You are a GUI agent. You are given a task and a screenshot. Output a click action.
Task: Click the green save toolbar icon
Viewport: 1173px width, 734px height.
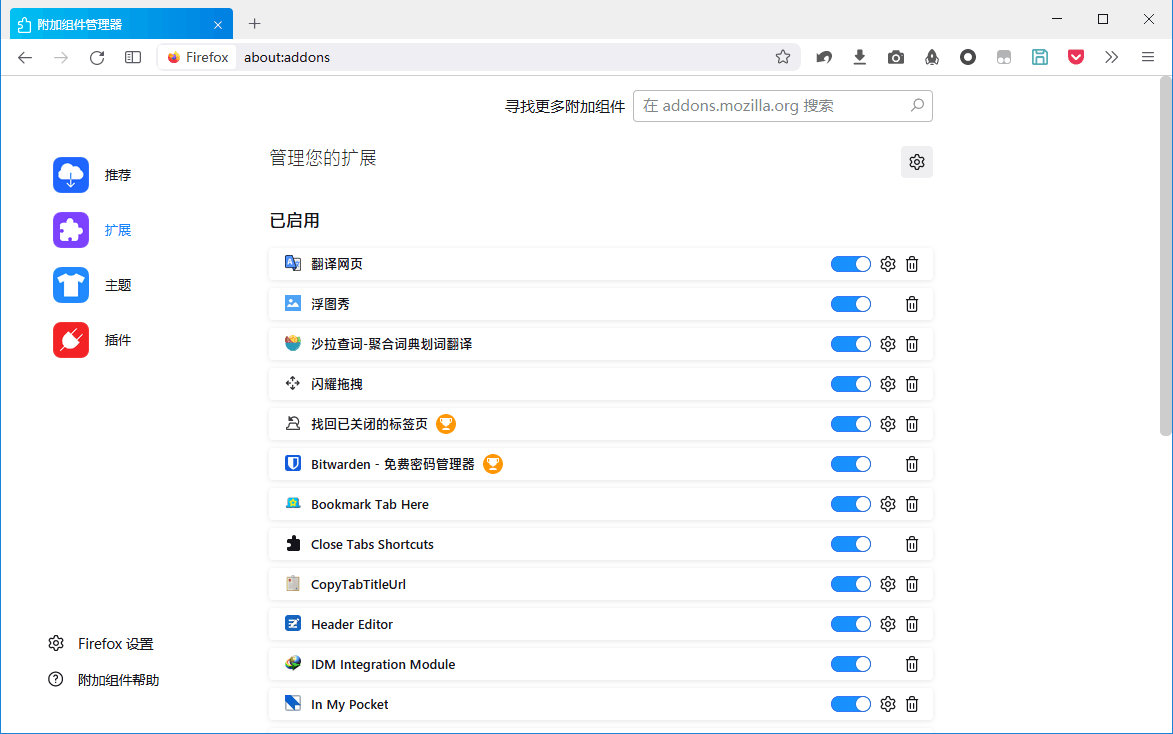pos(1040,57)
